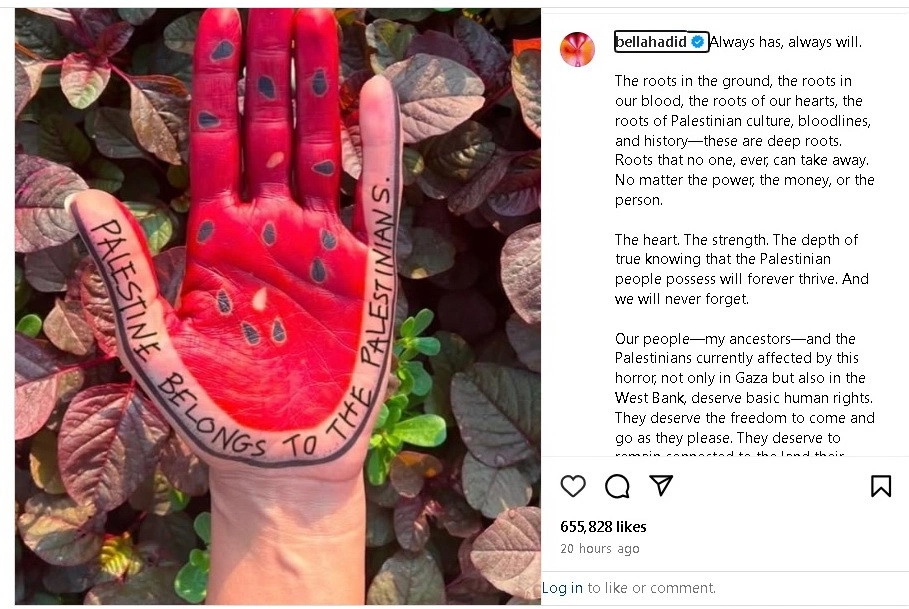This screenshot has width=909, height=609.
Task: Open the '20 hours ago' timestamp
Action: (599, 548)
